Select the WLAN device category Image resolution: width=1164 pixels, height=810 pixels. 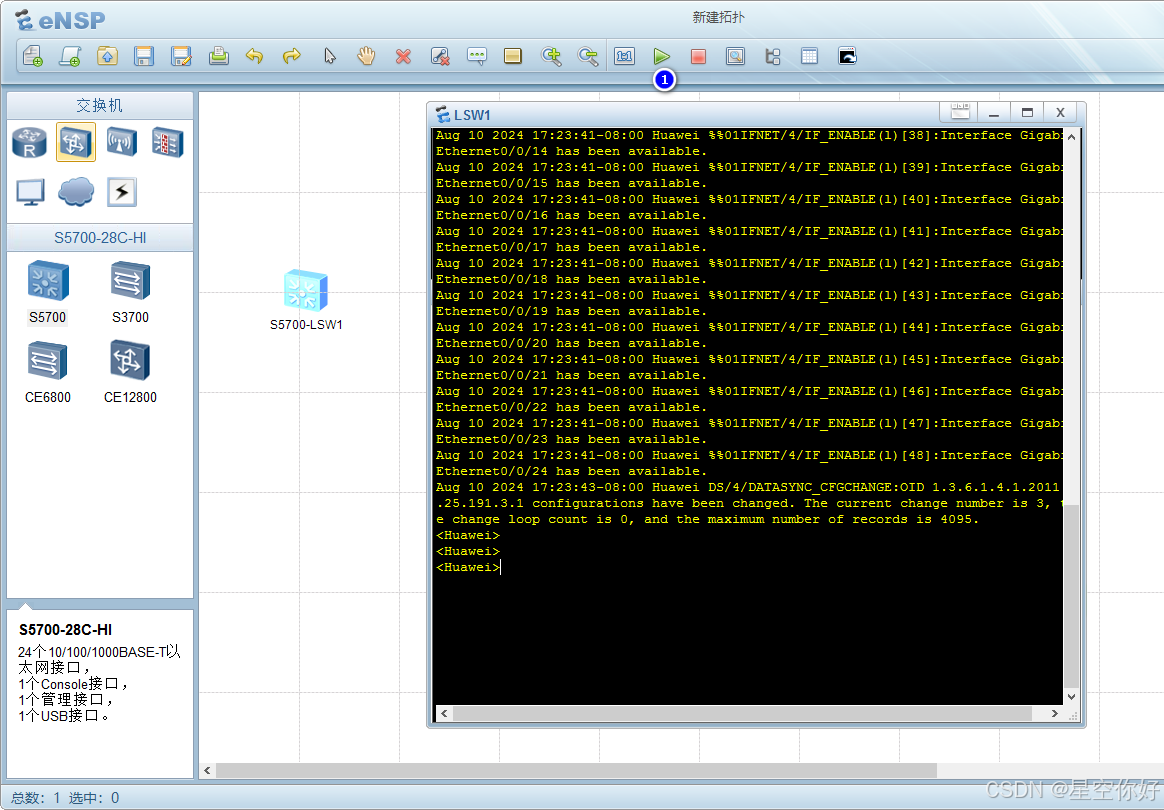click(122, 142)
